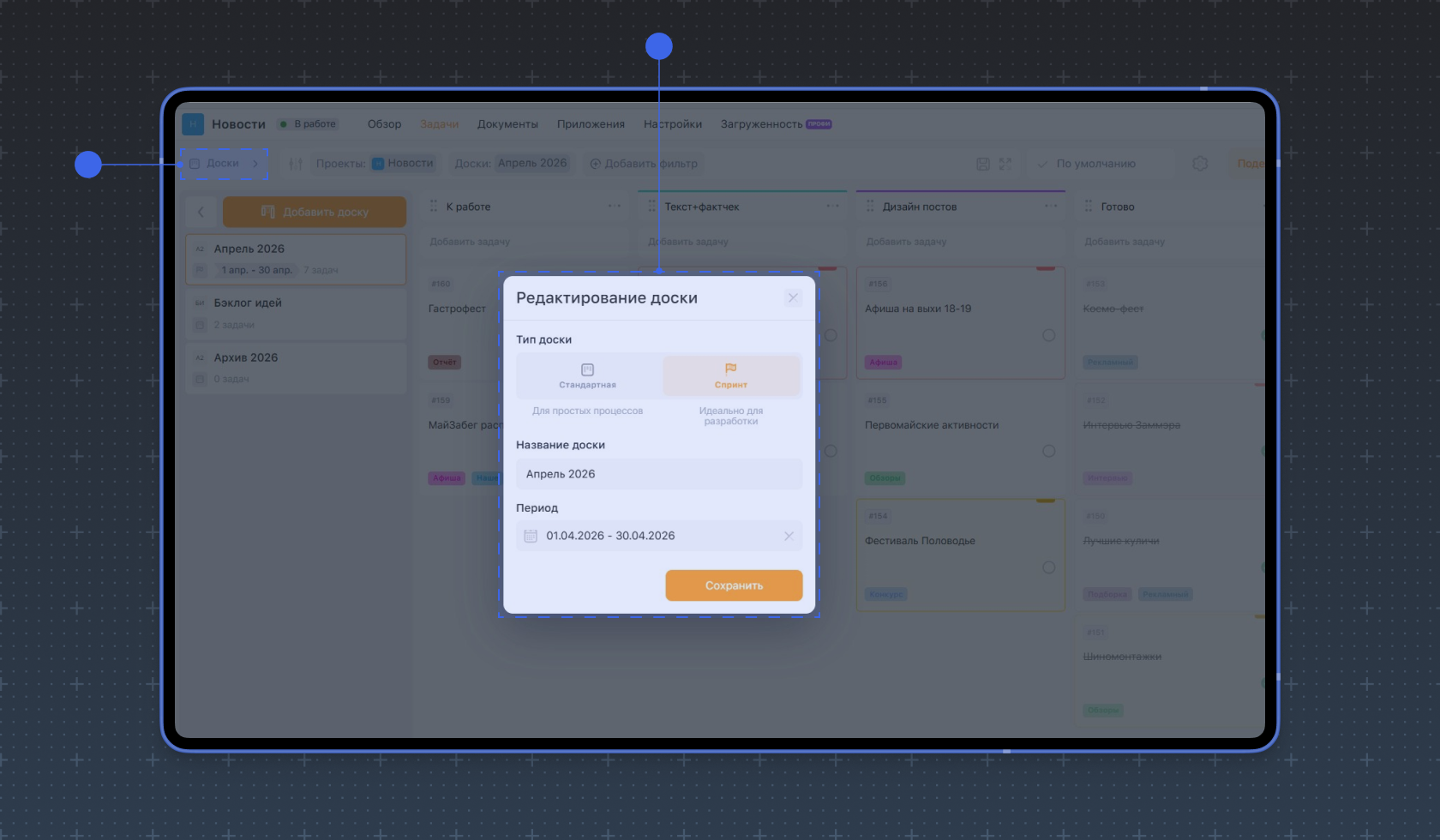Open the board settings gear icon
Viewport: 1440px width, 840px height.
(x=1200, y=164)
